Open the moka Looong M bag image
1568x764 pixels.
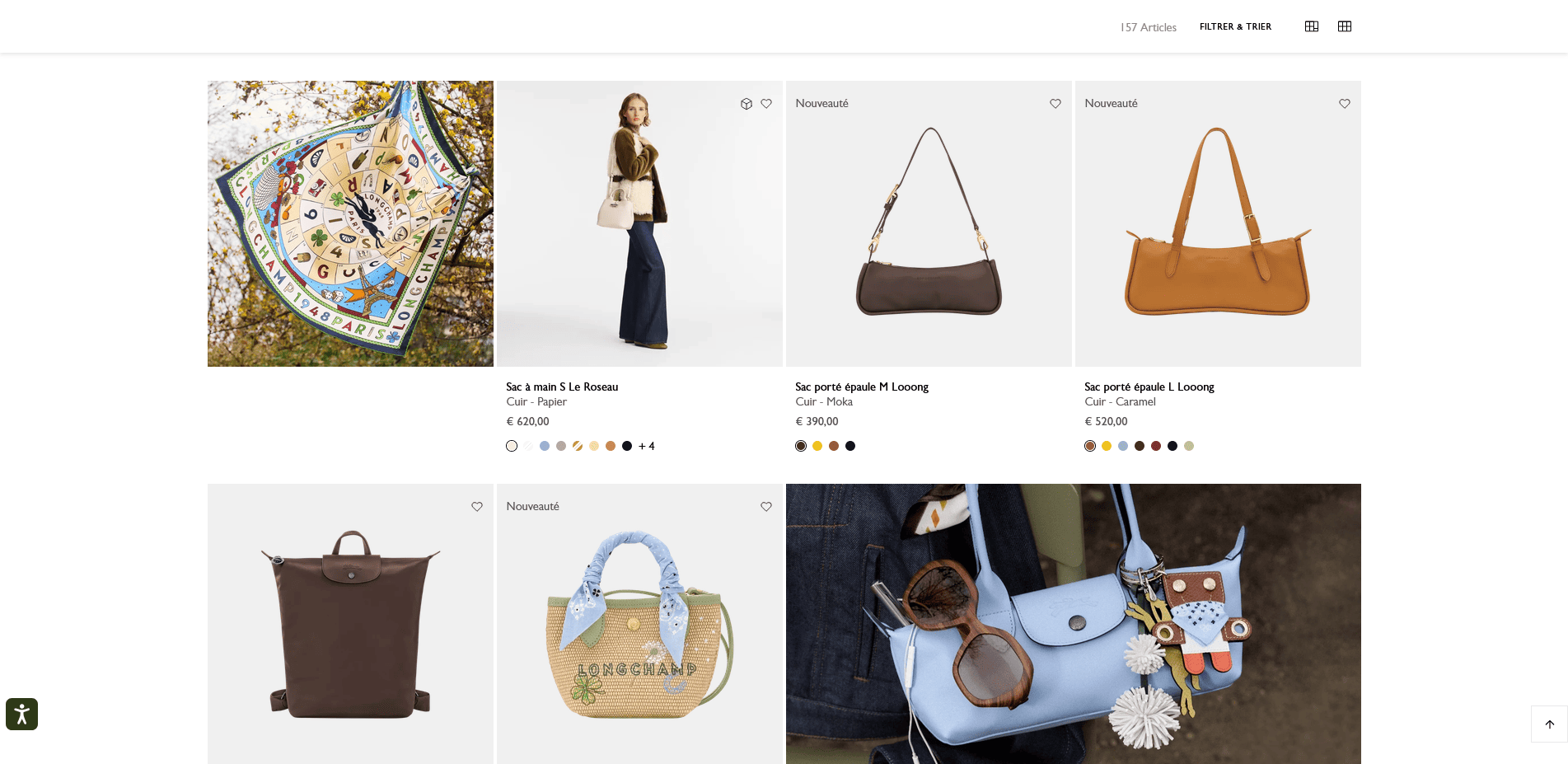(929, 223)
